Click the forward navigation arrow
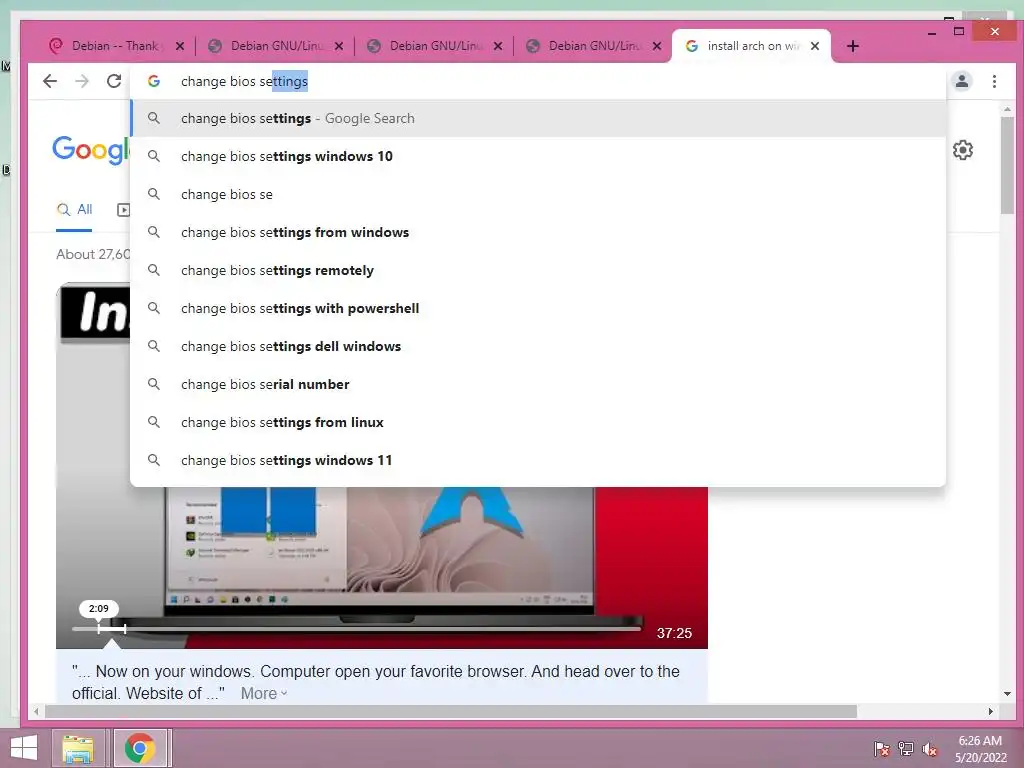1024x768 pixels. (x=82, y=81)
